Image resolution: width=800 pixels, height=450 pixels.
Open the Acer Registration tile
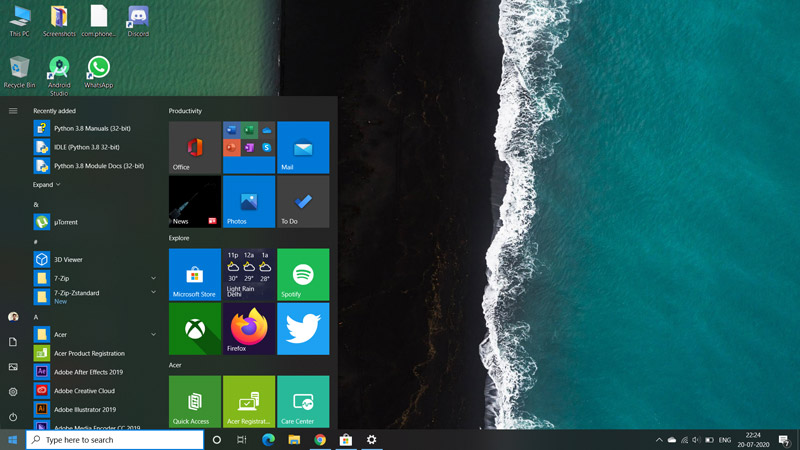pos(249,402)
